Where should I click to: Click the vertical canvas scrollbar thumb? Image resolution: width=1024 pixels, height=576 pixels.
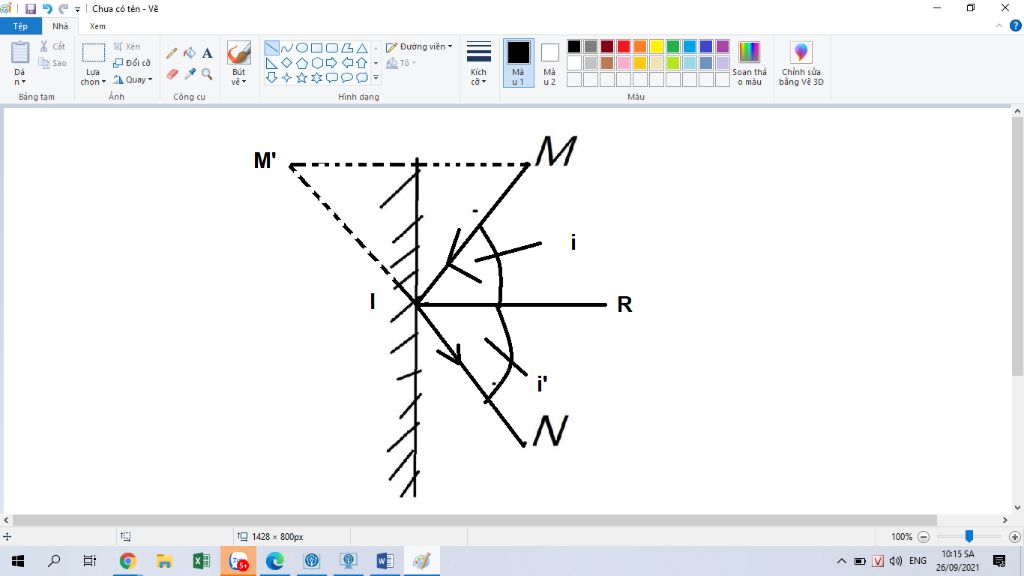click(1017, 247)
